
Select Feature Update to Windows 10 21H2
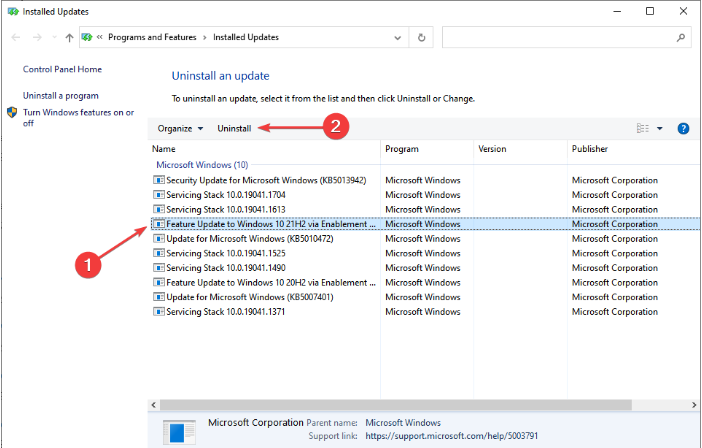[x=424, y=224]
